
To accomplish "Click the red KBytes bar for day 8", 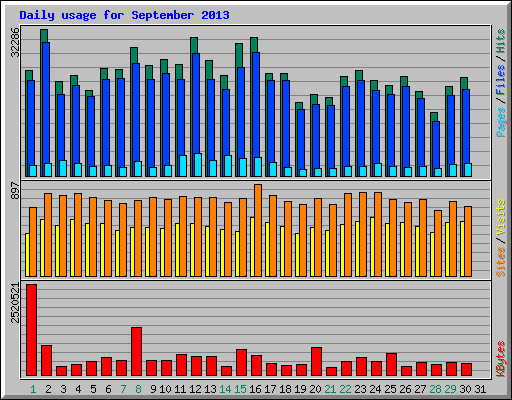I will 137,352.
